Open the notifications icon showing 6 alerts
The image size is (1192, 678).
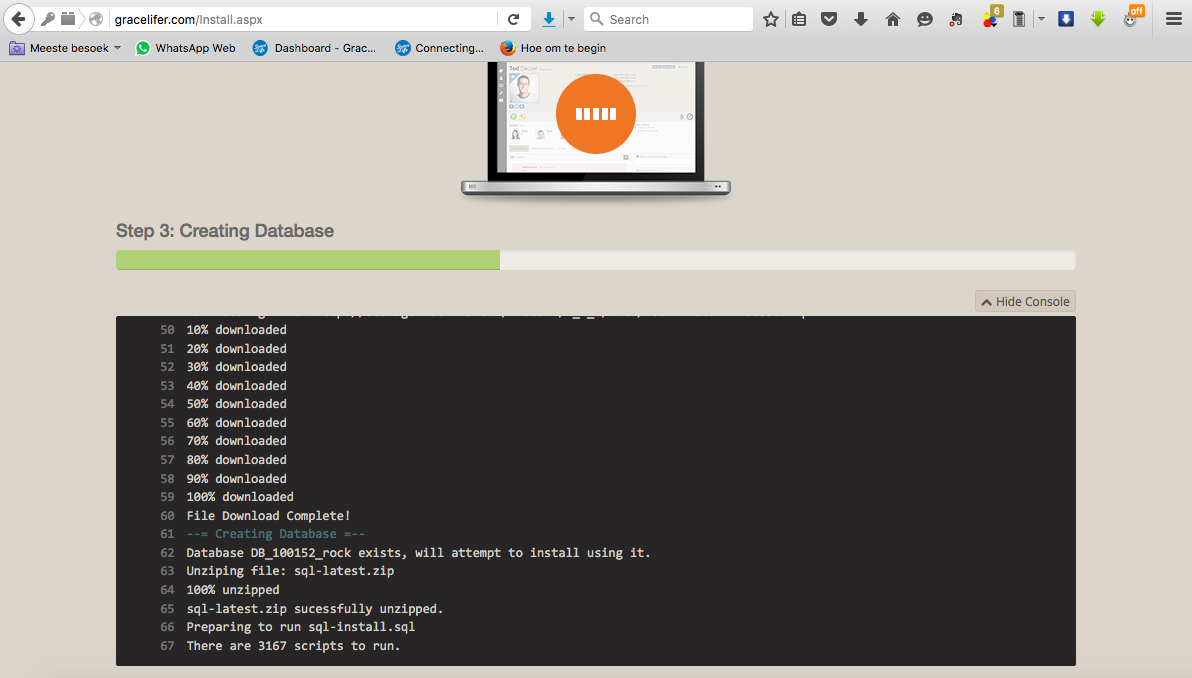click(x=990, y=18)
